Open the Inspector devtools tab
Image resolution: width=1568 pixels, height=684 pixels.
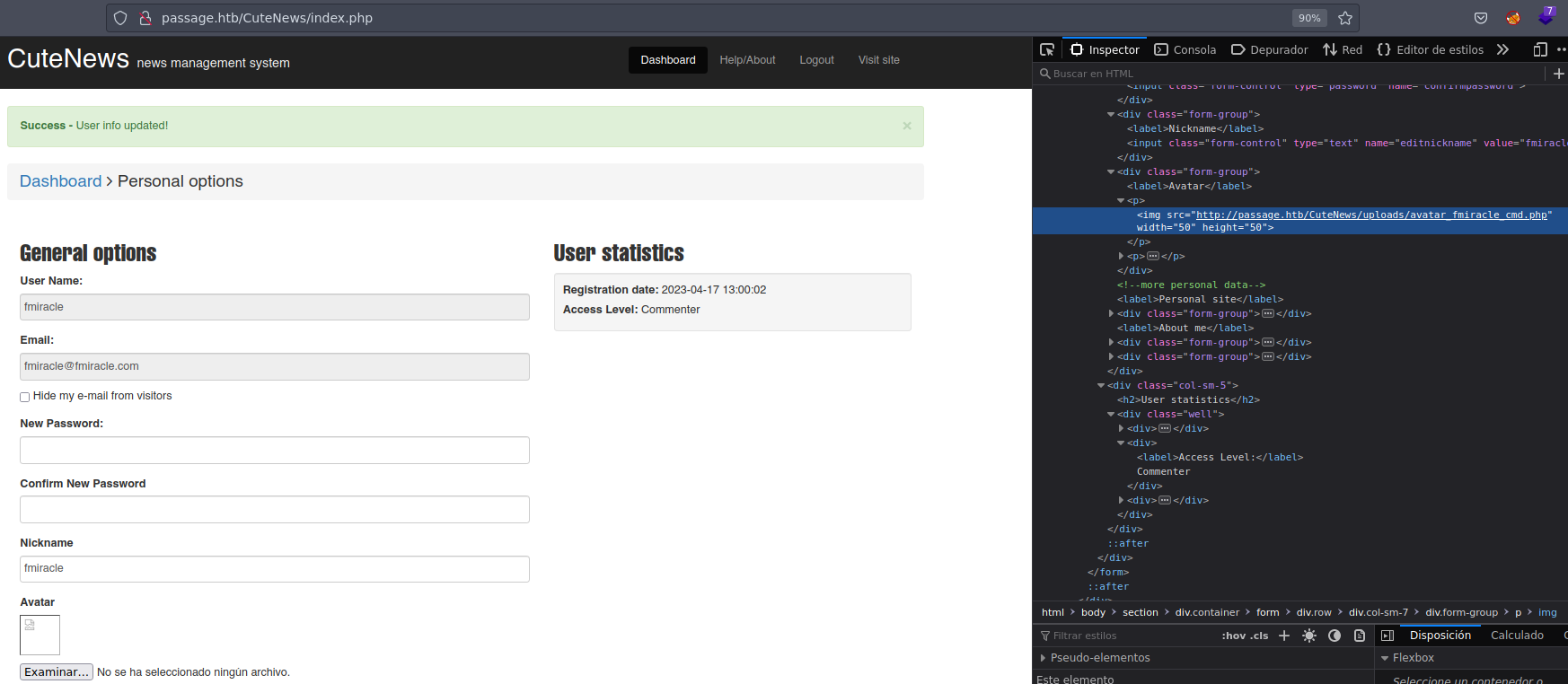point(1105,49)
